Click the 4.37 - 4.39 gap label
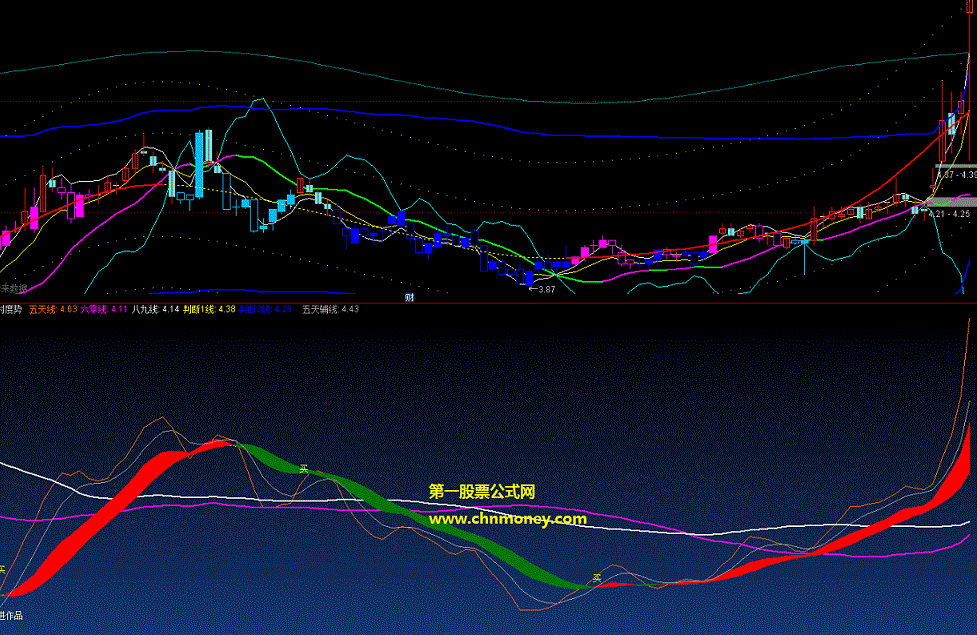Screen dimensions: 977x635 [956, 175]
